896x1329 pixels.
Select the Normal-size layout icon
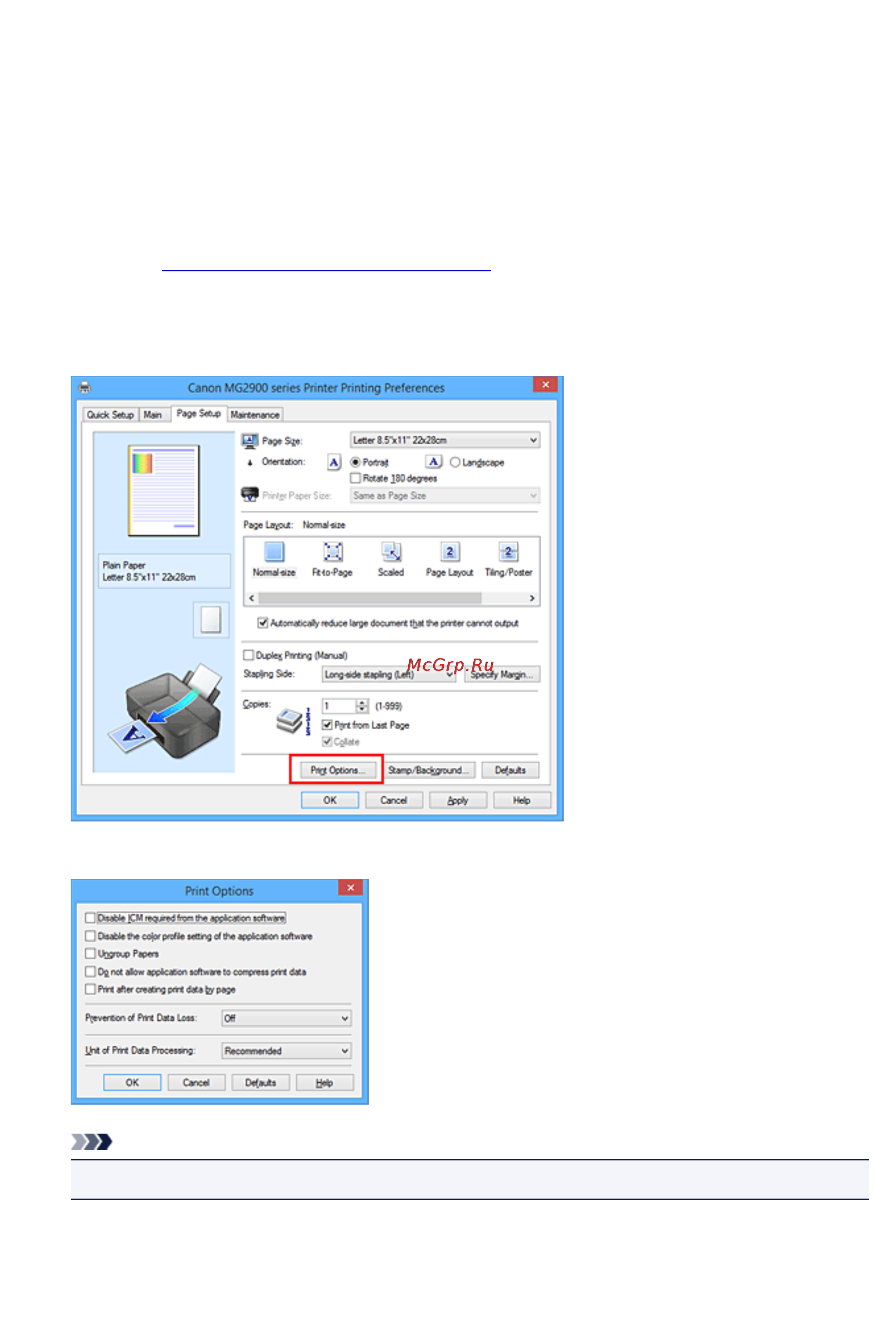tap(274, 552)
